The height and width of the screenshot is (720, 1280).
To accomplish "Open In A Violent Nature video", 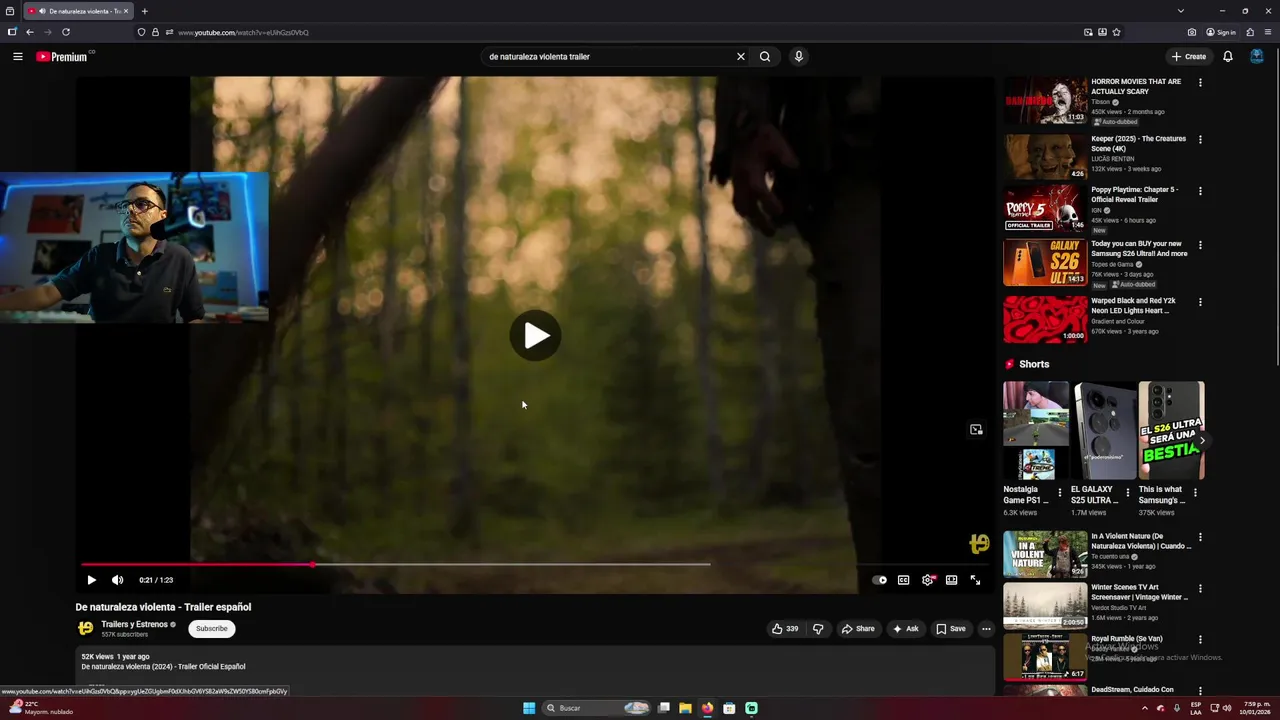I will pos(1045,555).
